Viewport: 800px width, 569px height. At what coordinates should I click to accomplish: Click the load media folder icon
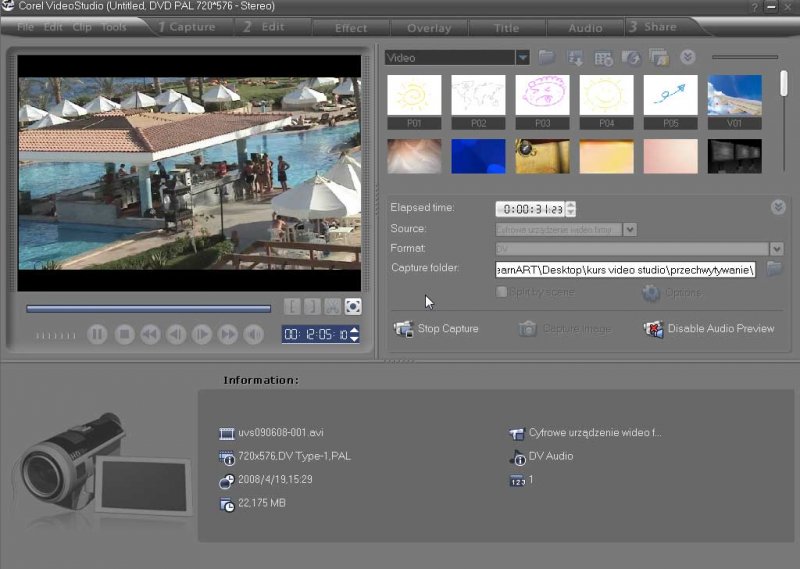tap(547, 57)
